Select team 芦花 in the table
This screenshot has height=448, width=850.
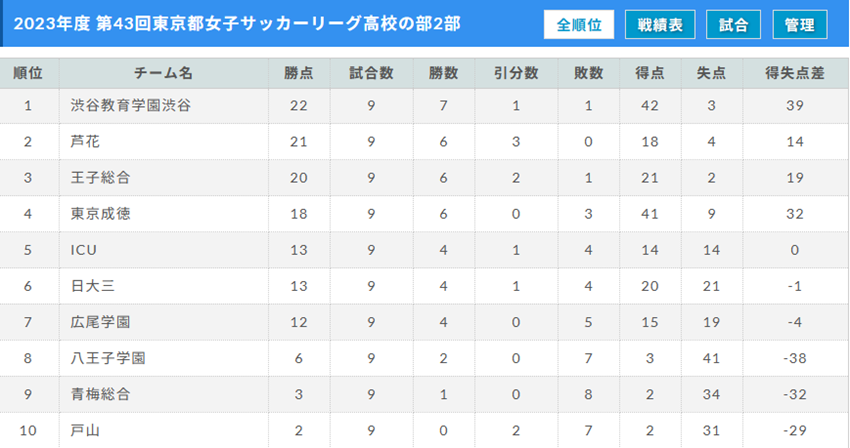pos(85,142)
